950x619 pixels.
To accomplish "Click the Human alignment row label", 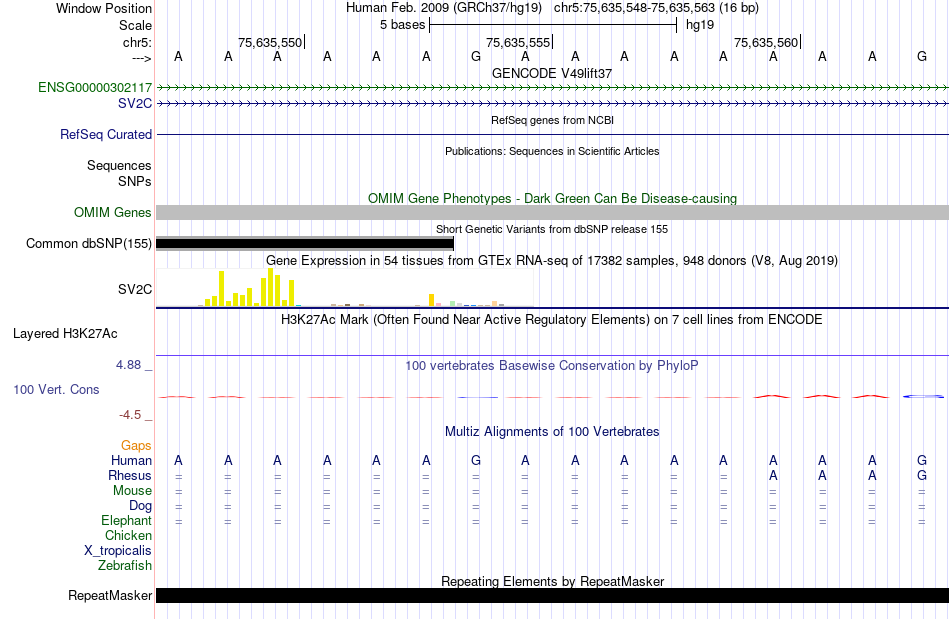I will (x=131, y=461).
